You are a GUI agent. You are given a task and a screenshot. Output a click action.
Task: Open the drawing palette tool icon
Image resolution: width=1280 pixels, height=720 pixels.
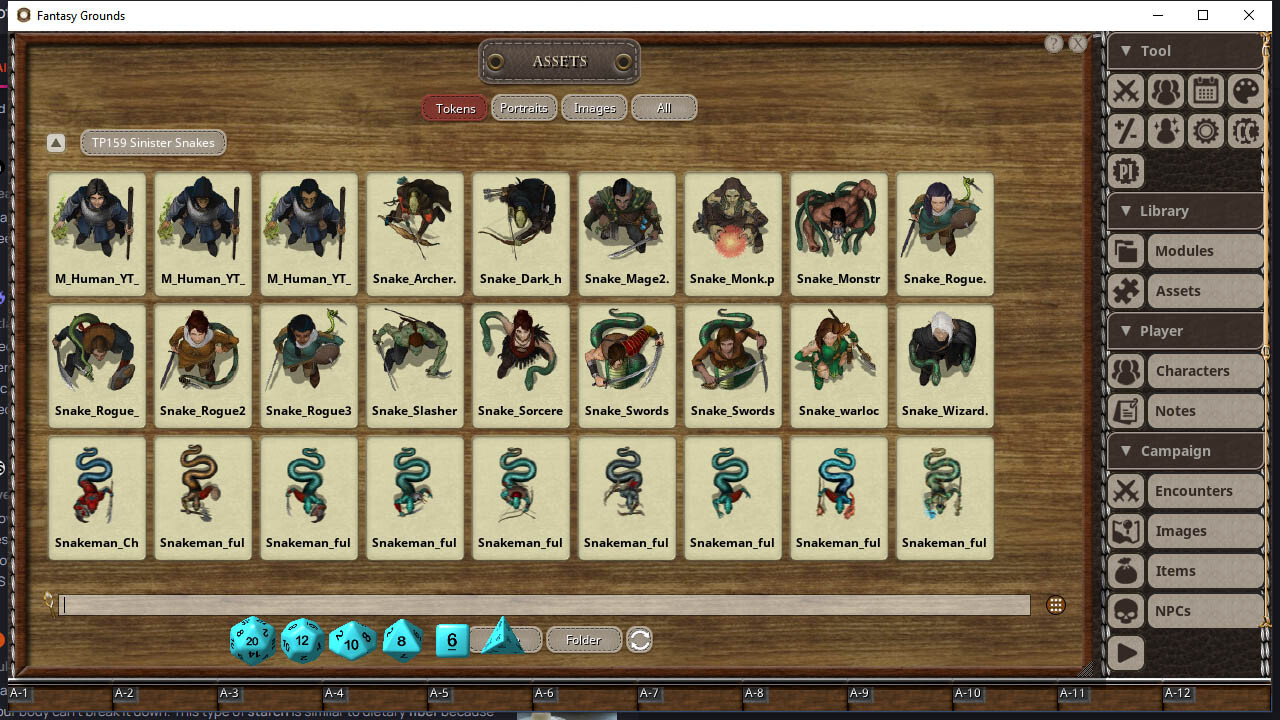click(1246, 91)
